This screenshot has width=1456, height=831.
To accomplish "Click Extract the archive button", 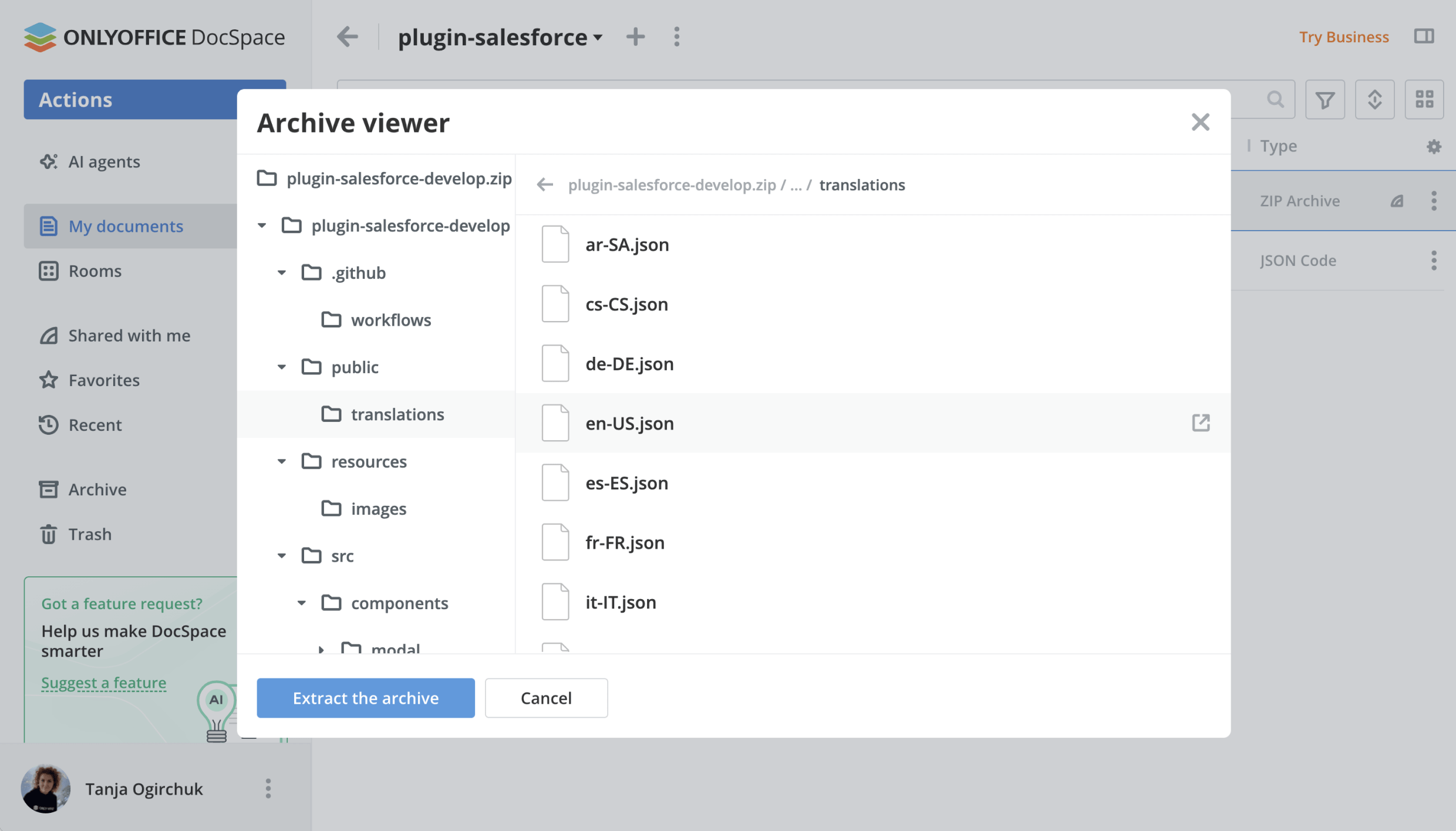I will coord(365,698).
